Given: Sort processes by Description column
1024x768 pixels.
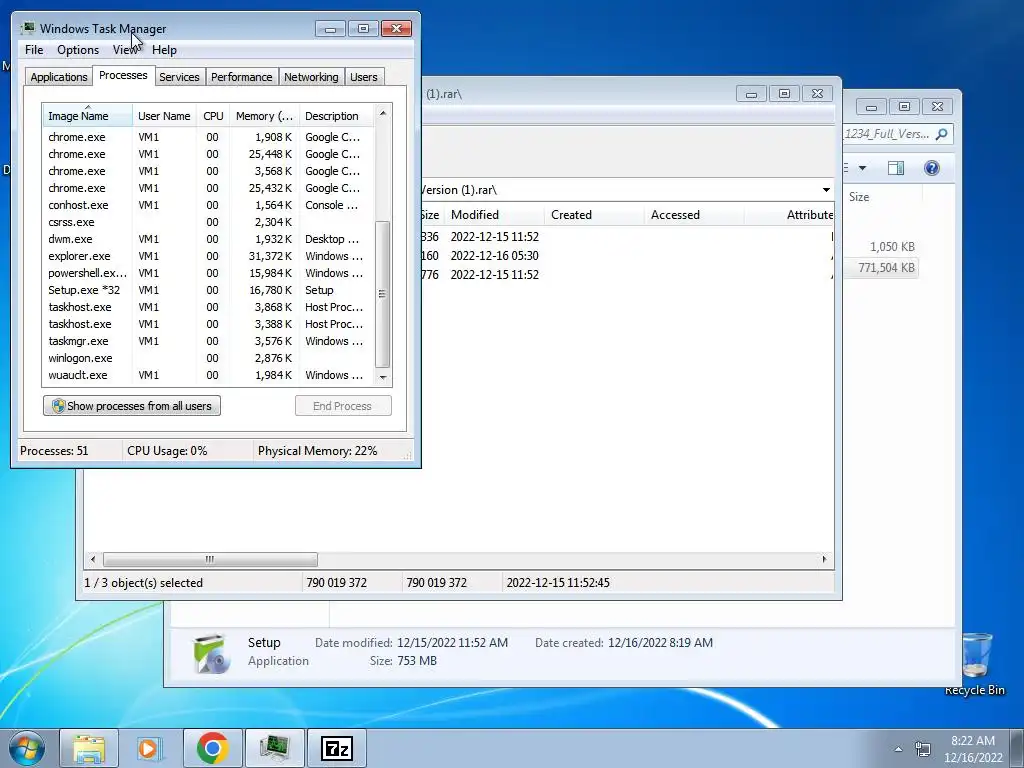Looking at the screenshot, I should (336, 116).
